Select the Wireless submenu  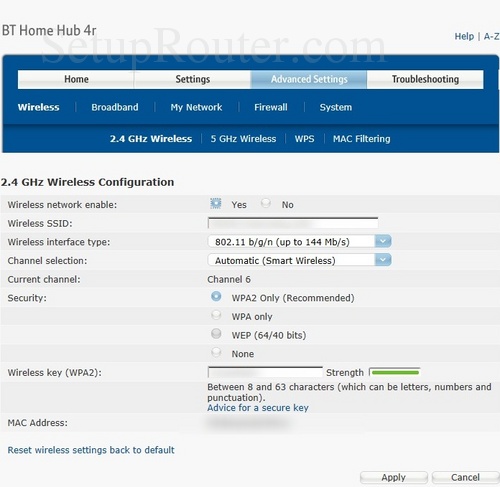pos(38,107)
